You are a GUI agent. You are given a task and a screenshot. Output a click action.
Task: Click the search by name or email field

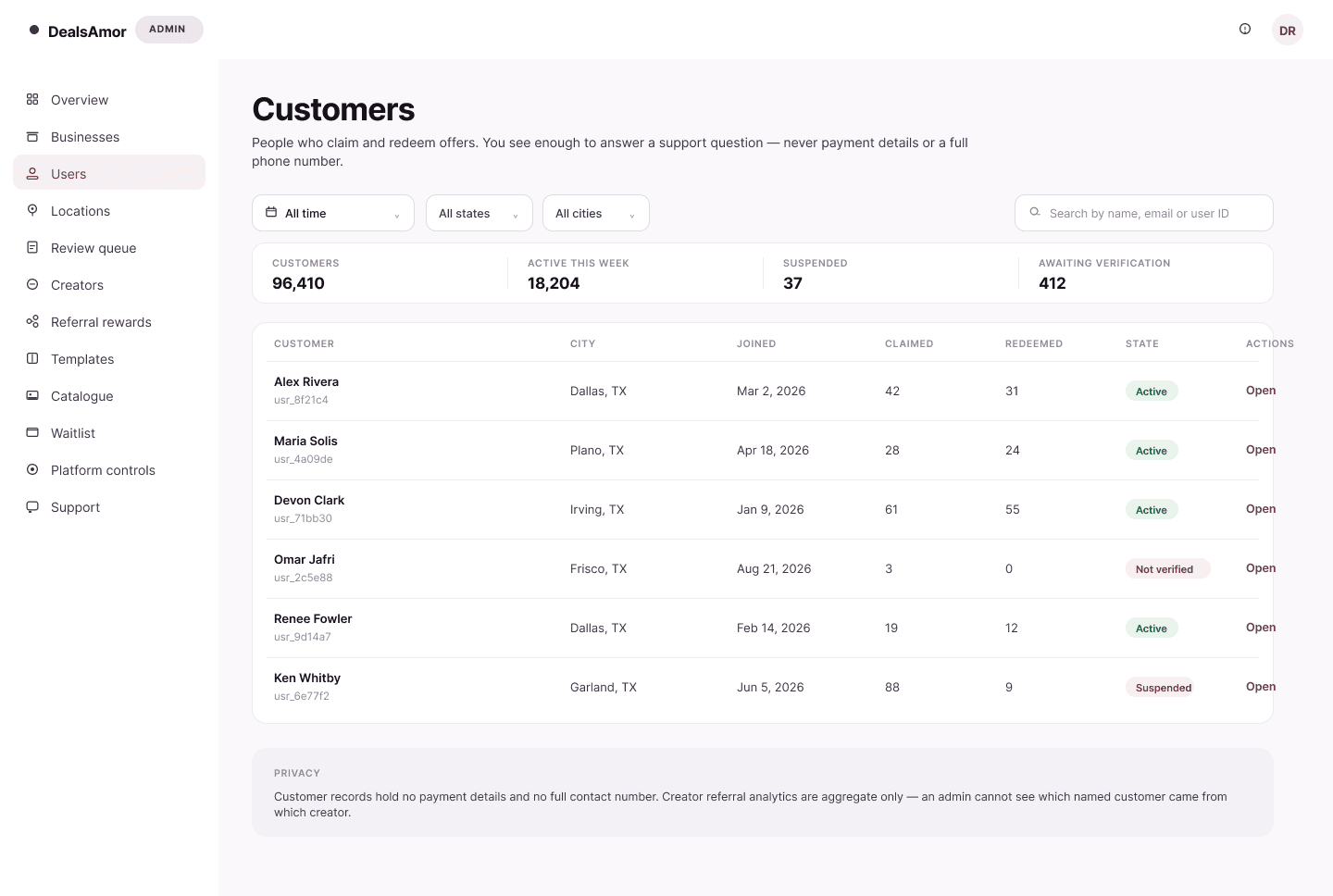tap(1144, 213)
